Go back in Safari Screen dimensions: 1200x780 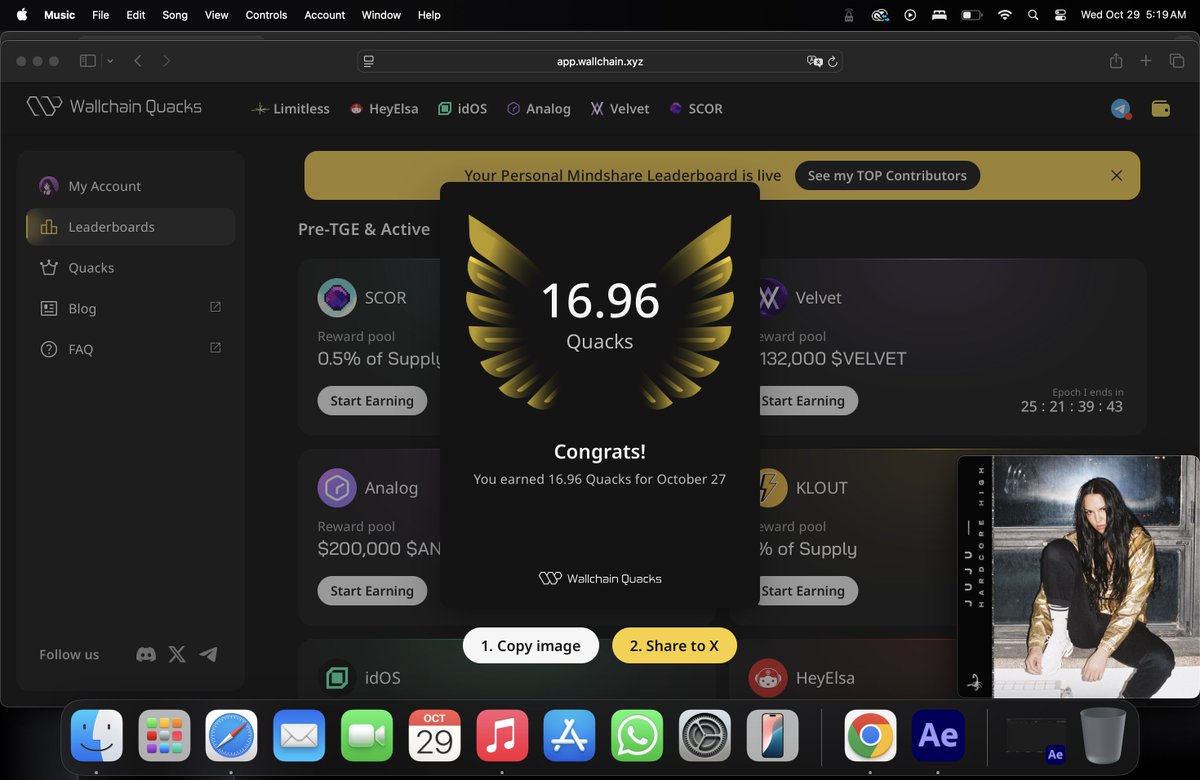[x=138, y=61]
